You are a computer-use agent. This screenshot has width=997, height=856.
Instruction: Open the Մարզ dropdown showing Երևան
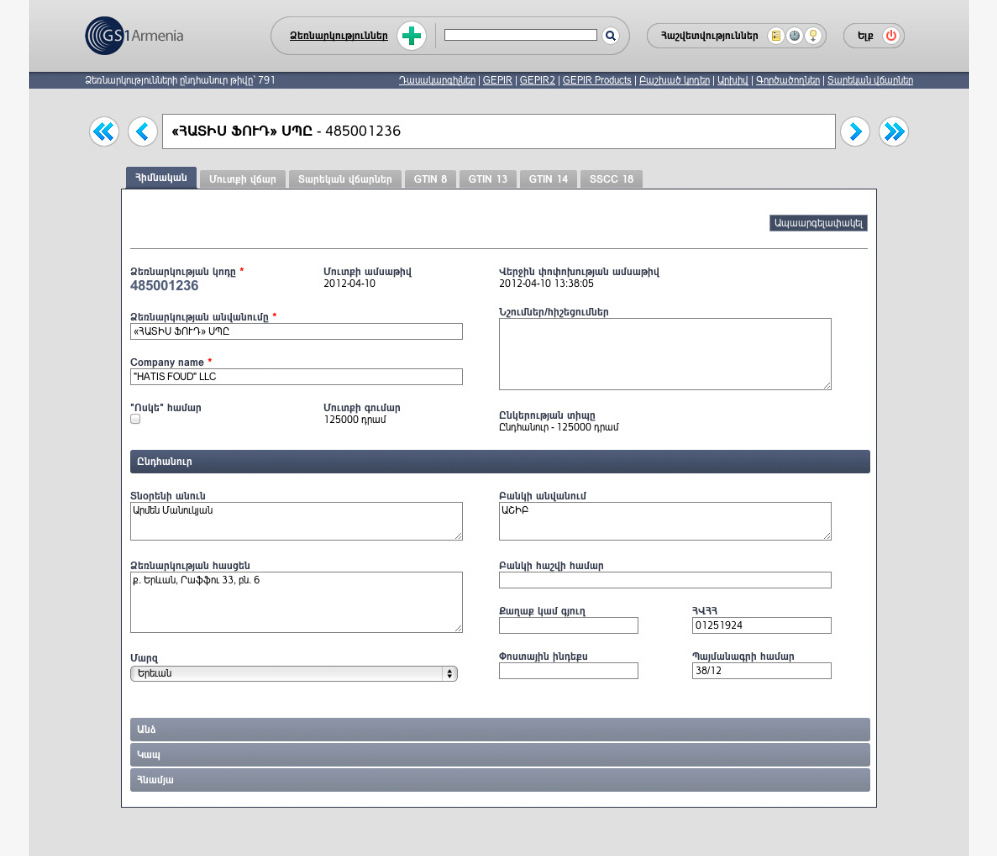point(294,673)
